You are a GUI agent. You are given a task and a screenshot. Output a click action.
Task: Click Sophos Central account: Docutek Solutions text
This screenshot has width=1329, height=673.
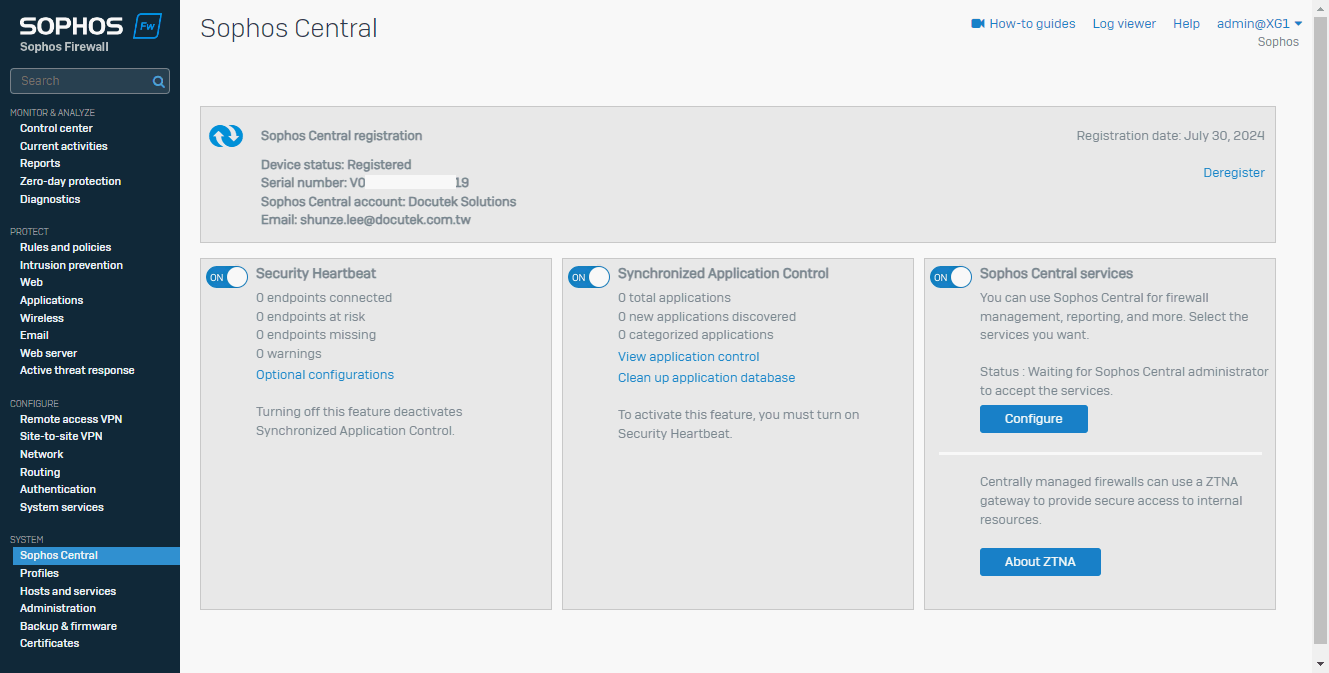pos(389,202)
